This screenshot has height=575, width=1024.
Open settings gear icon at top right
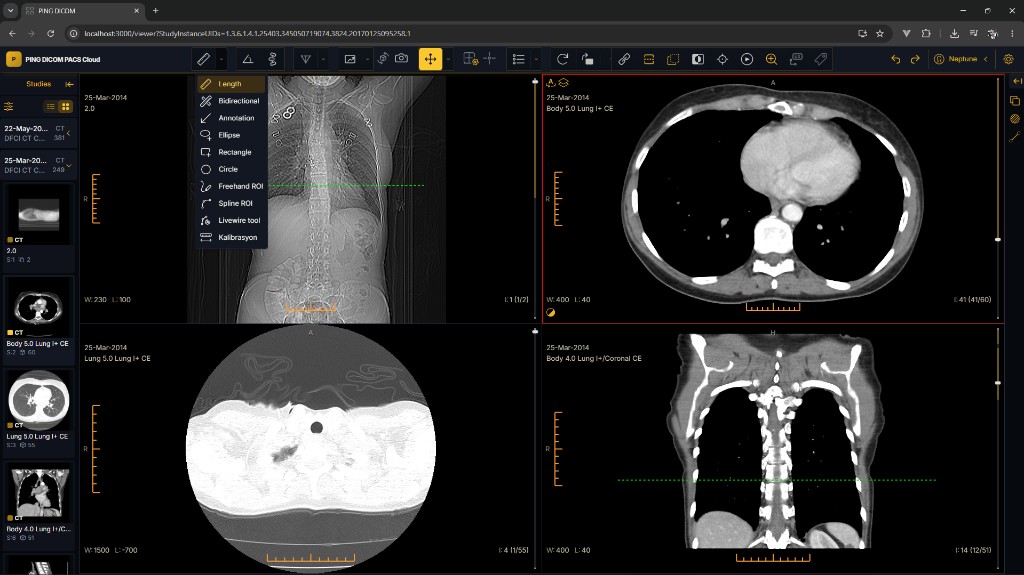tap(1008, 59)
